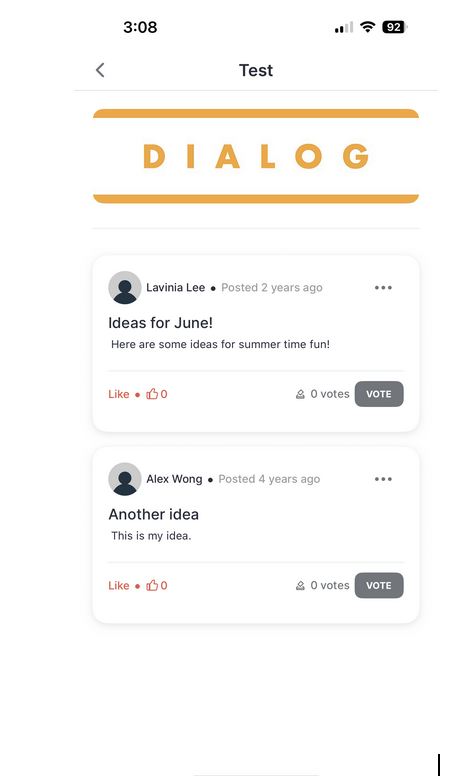Tap the Wi-Fi icon in status bar
Image resolution: width=456 pixels, height=776 pixels.
tap(367, 27)
